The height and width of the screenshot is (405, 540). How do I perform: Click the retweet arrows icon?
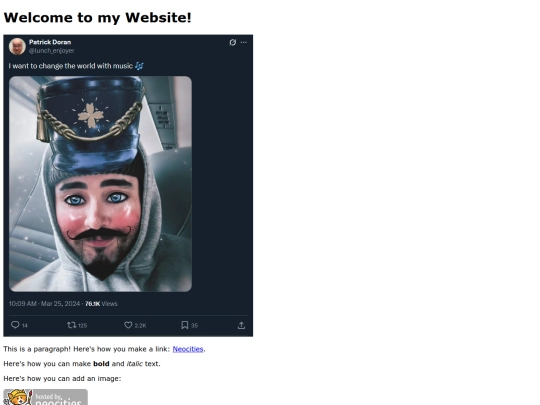coord(72,325)
